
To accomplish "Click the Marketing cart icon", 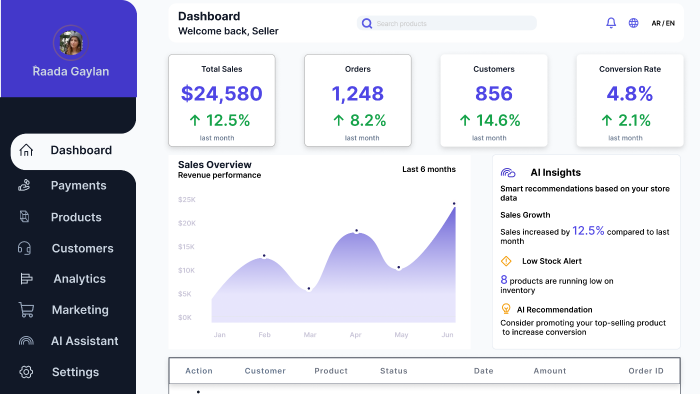I will [x=26, y=310].
